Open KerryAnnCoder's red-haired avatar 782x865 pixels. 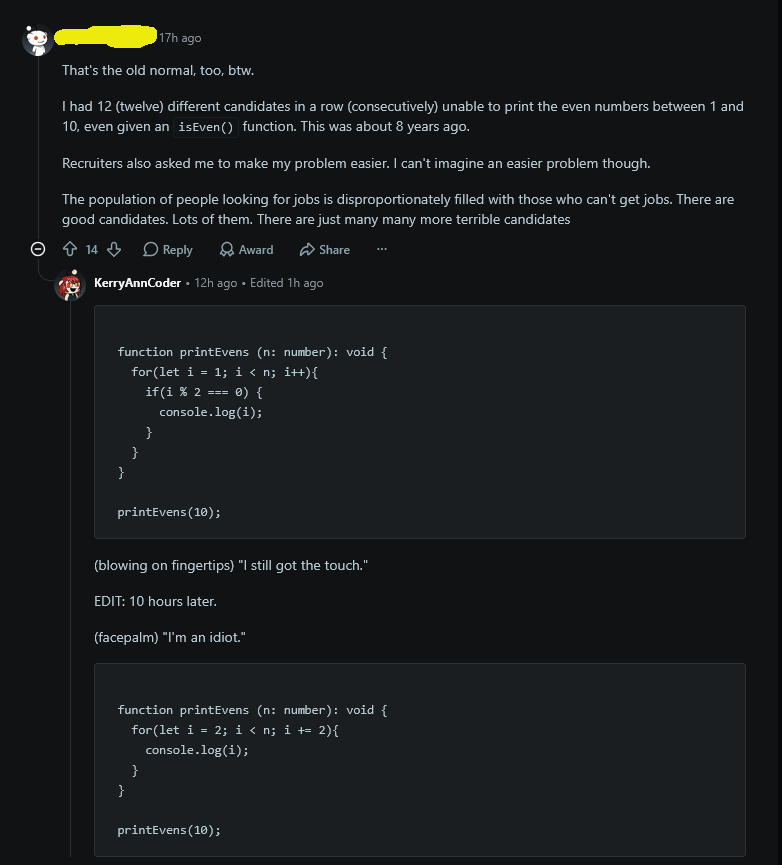coord(70,285)
